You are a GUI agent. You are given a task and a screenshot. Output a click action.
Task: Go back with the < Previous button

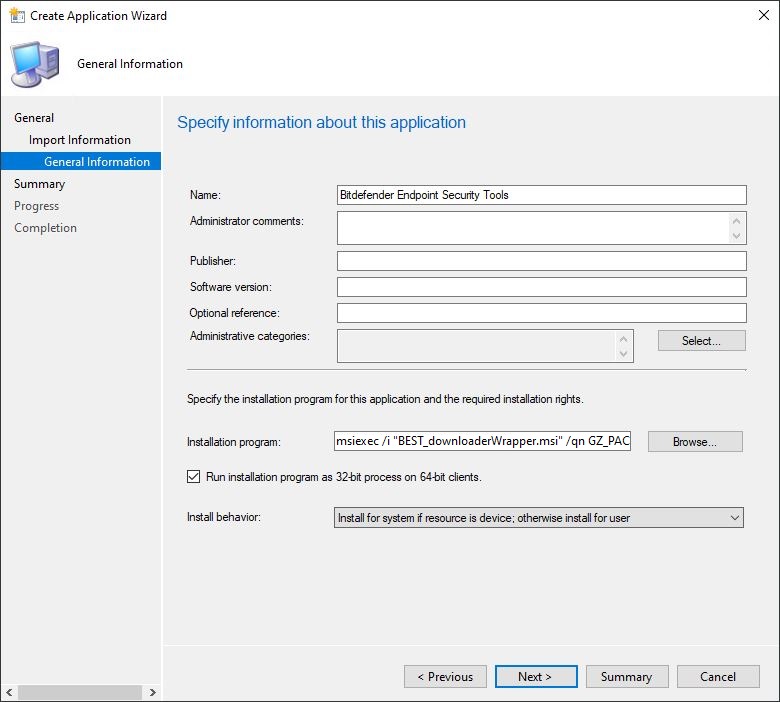(445, 677)
